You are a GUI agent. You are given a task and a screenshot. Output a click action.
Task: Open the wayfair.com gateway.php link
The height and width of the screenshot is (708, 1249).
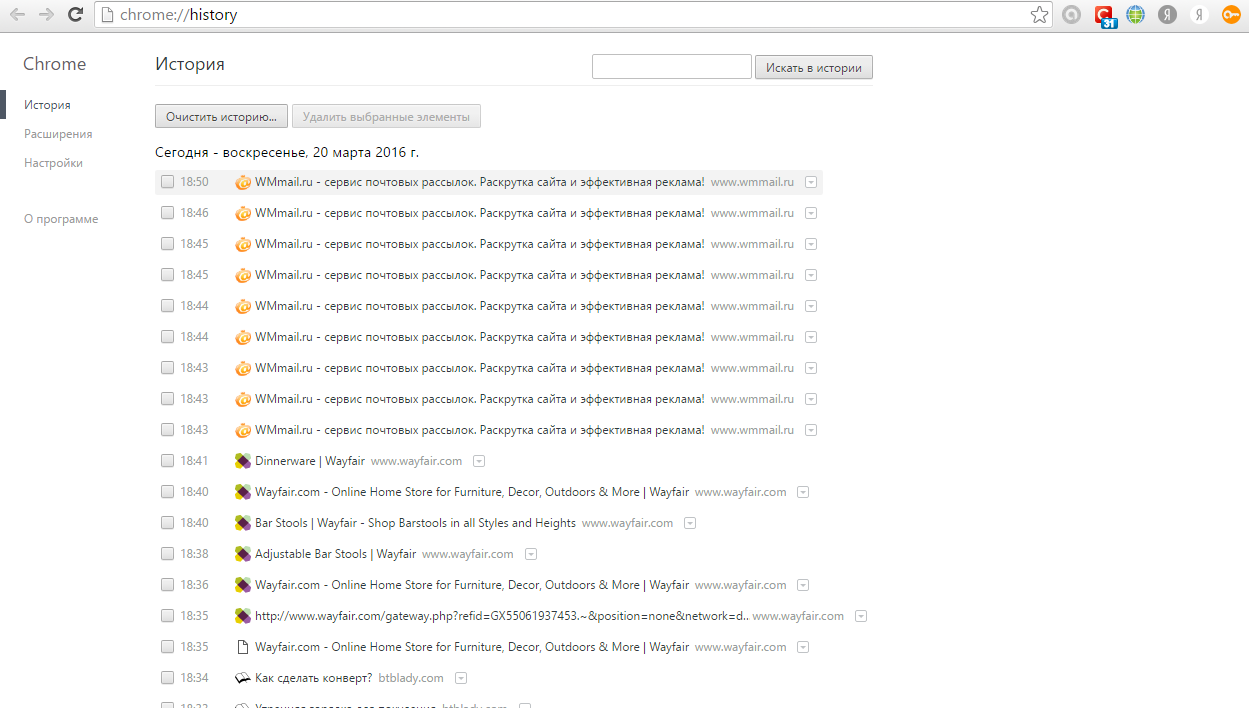[x=501, y=616]
